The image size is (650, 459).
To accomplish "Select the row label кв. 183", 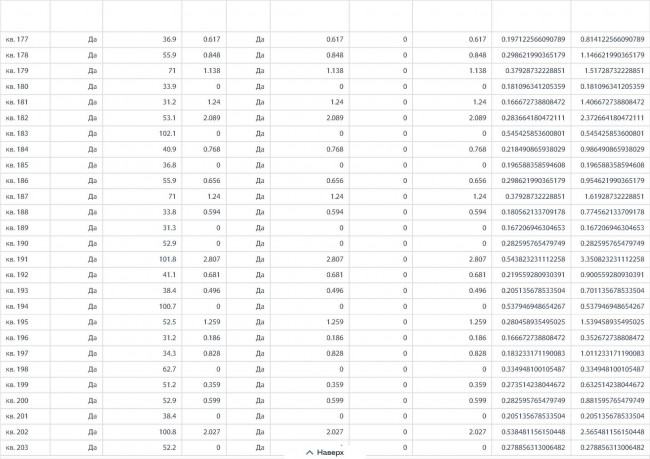I will [17, 134].
